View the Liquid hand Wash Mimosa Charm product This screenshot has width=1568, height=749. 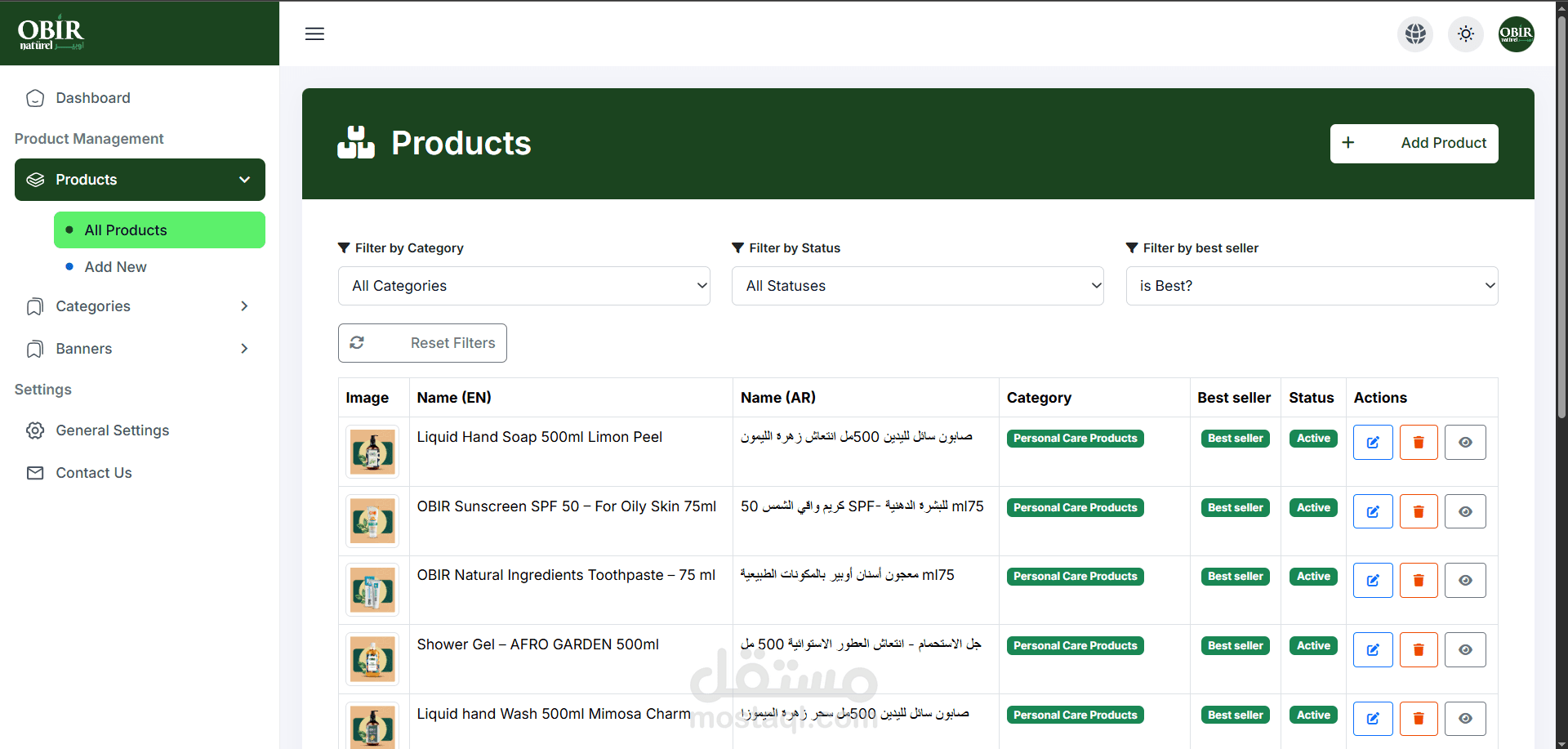tap(1465, 719)
